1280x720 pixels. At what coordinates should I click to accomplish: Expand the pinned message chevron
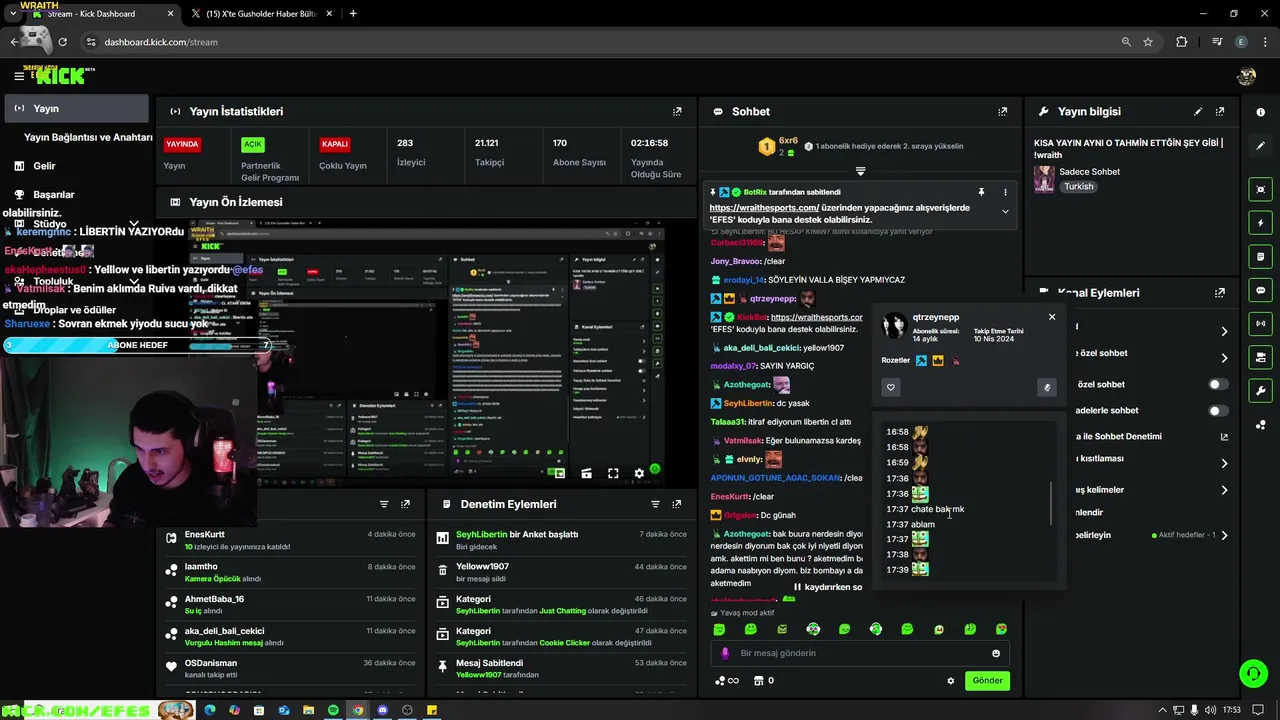click(1005, 212)
